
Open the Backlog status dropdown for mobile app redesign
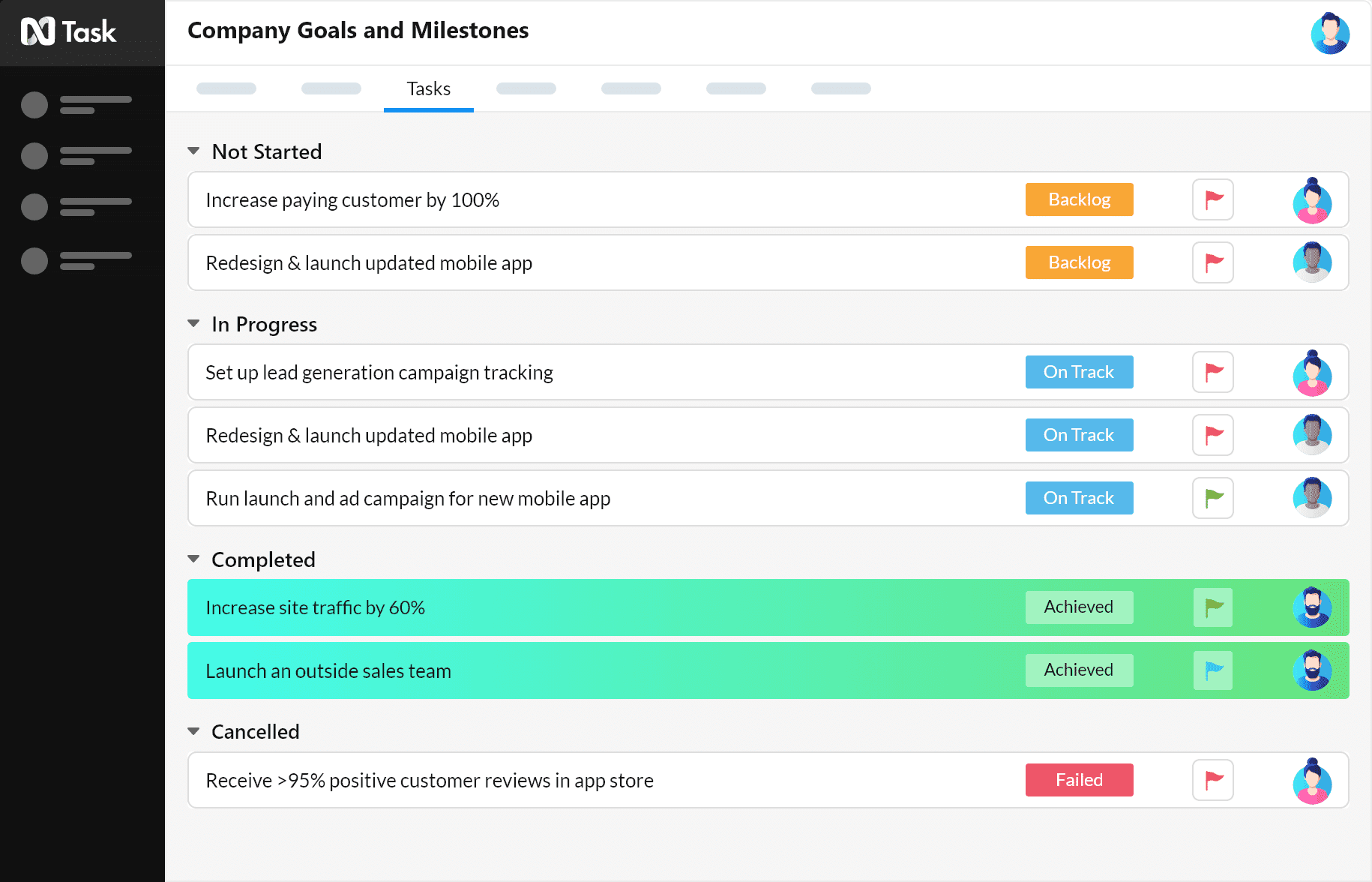tap(1079, 262)
